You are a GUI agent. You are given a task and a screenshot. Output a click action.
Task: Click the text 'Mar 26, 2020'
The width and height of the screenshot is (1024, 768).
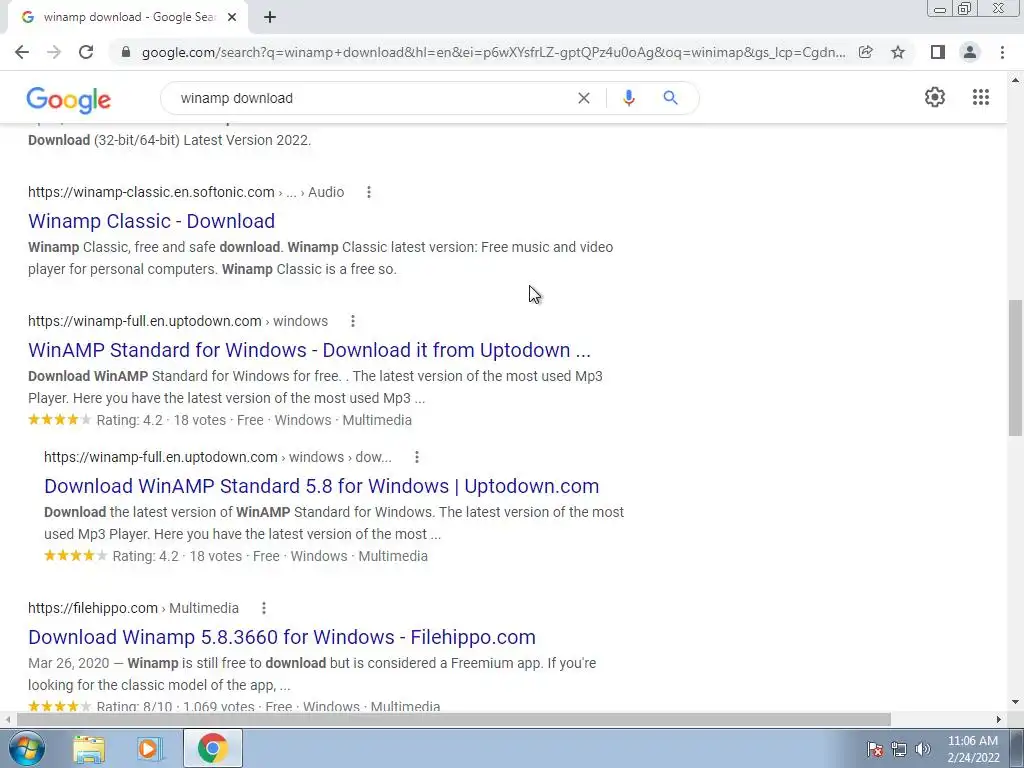tap(69, 663)
